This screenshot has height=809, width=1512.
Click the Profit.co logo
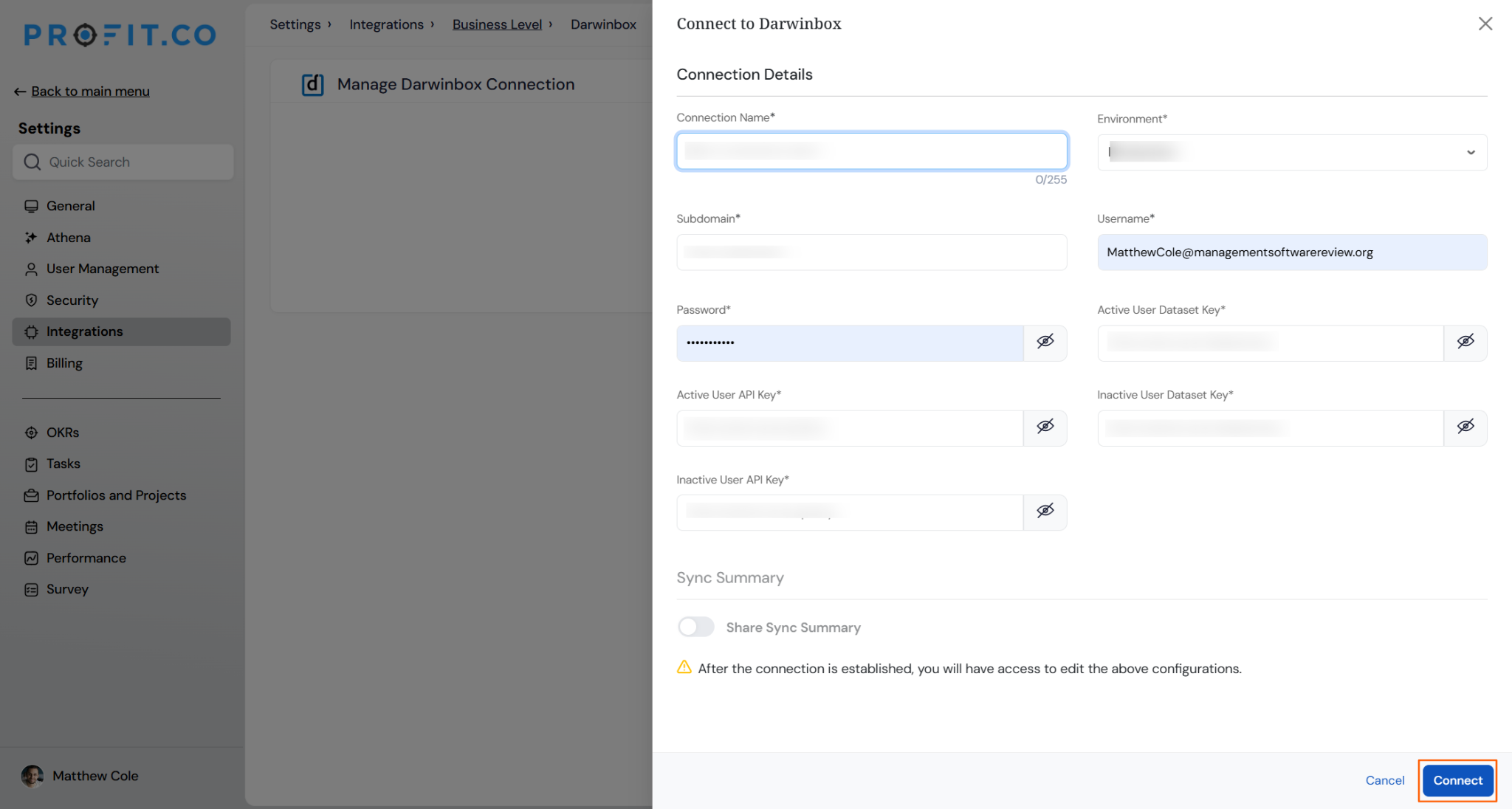(x=120, y=35)
